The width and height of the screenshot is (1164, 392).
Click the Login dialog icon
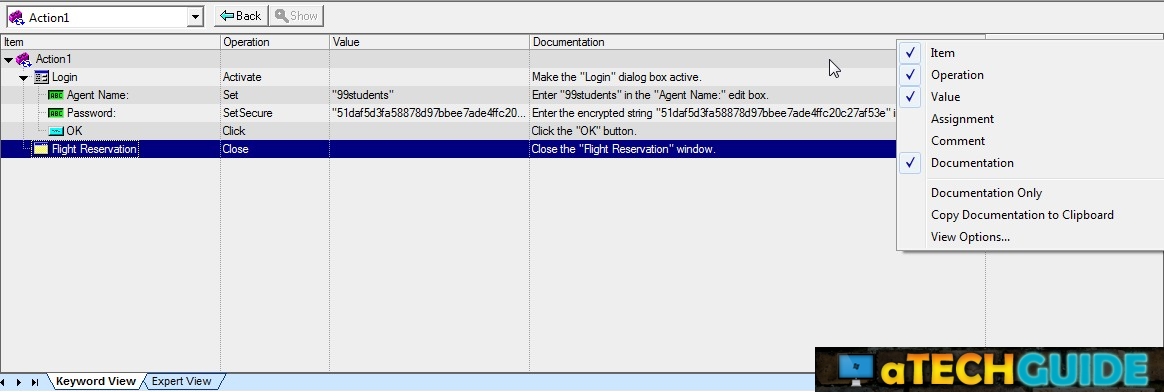point(42,77)
